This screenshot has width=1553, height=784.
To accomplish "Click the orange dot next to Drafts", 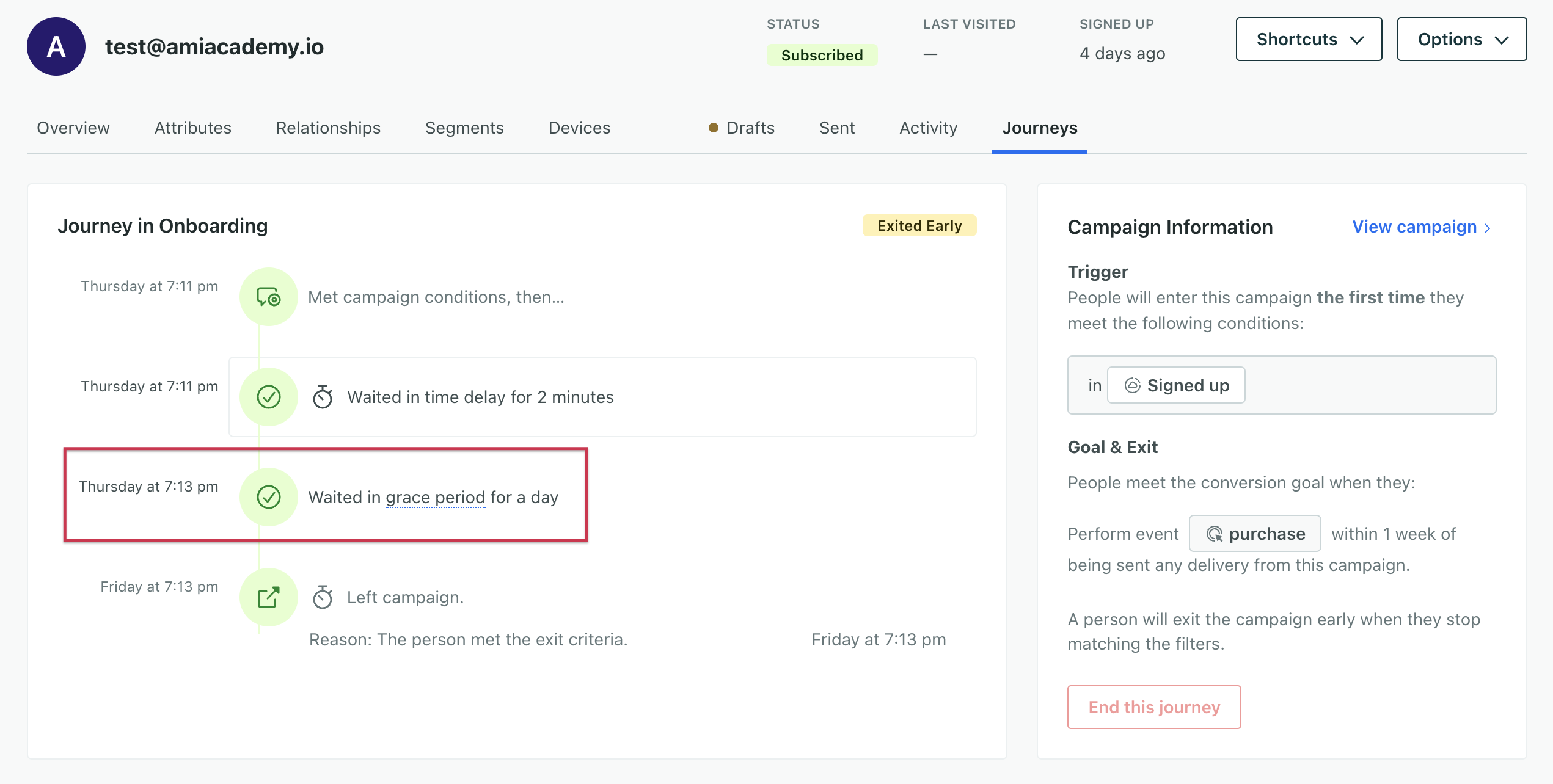I will point(713,128).
